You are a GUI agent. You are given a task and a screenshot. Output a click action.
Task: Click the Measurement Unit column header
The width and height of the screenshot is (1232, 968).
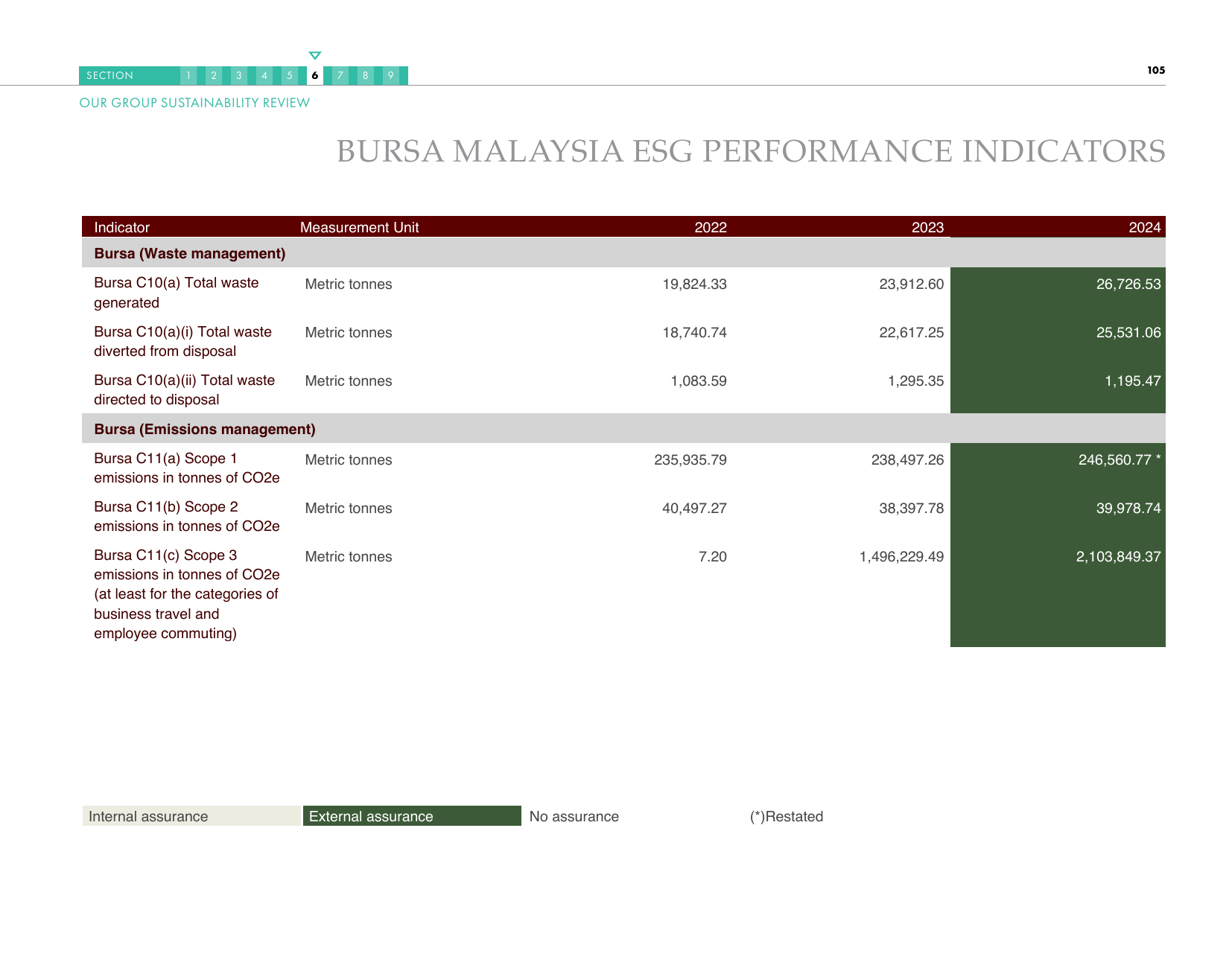(x=359, y=227)
